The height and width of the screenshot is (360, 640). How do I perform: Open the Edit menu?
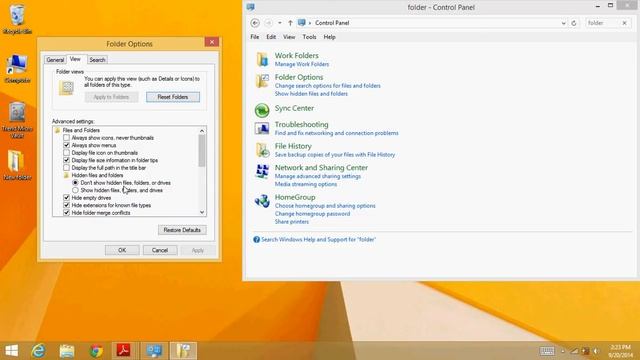click(x=271, y=37)
